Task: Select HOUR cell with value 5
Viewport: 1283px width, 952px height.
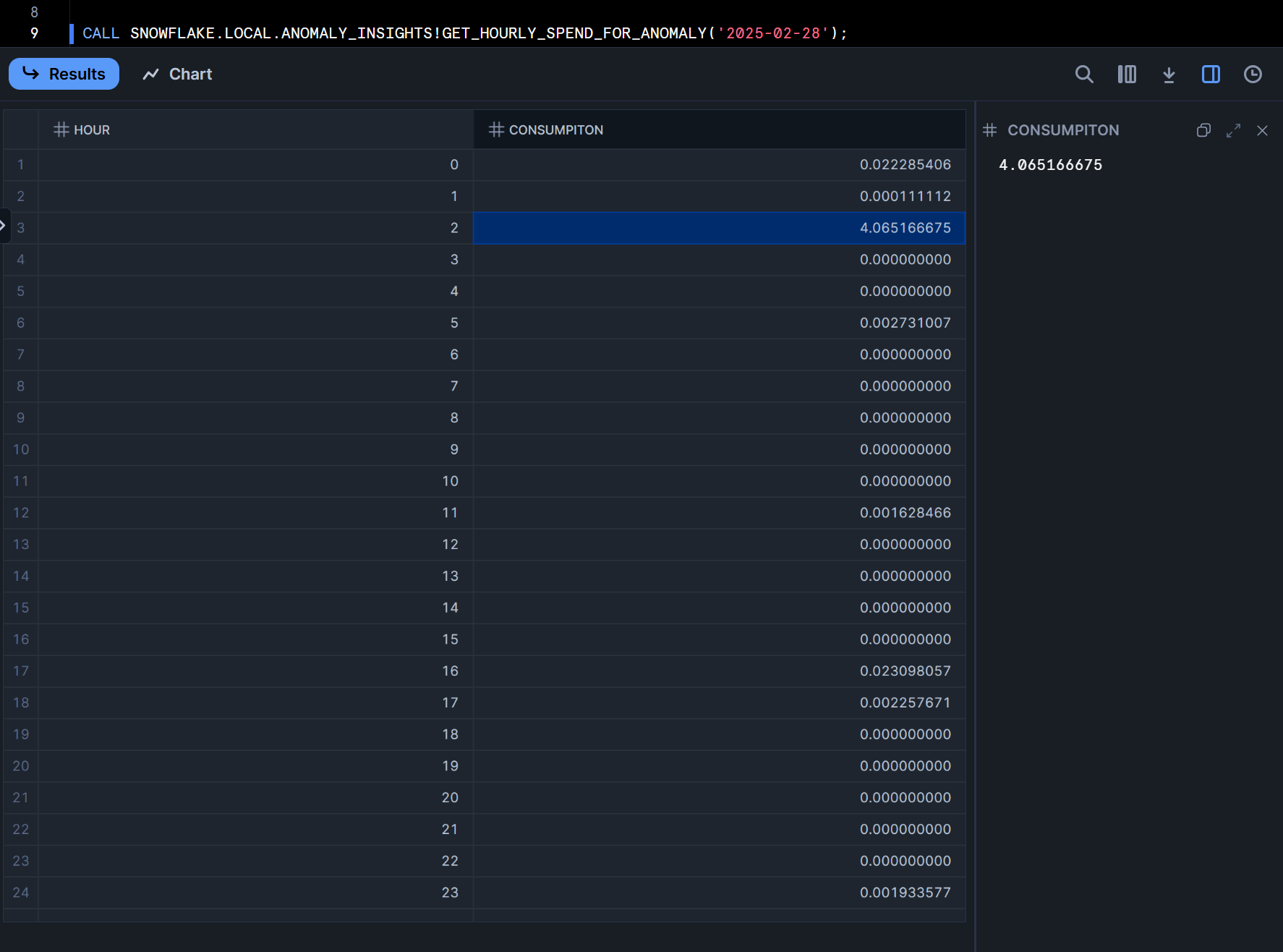Action: [x=255, y=323]
